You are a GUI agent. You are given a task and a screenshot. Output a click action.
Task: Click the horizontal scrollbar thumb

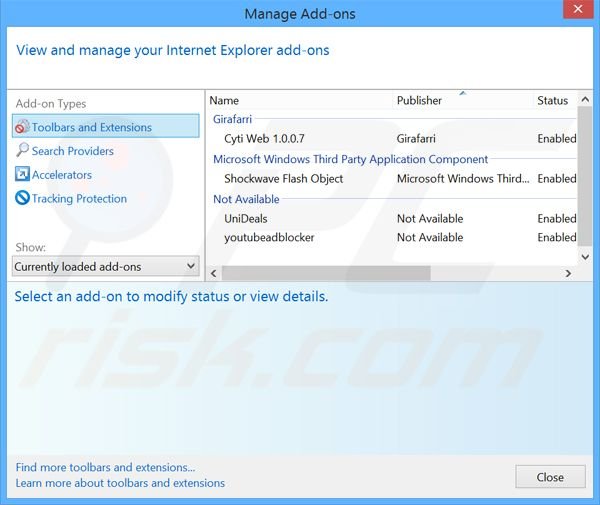click(326, 273)
